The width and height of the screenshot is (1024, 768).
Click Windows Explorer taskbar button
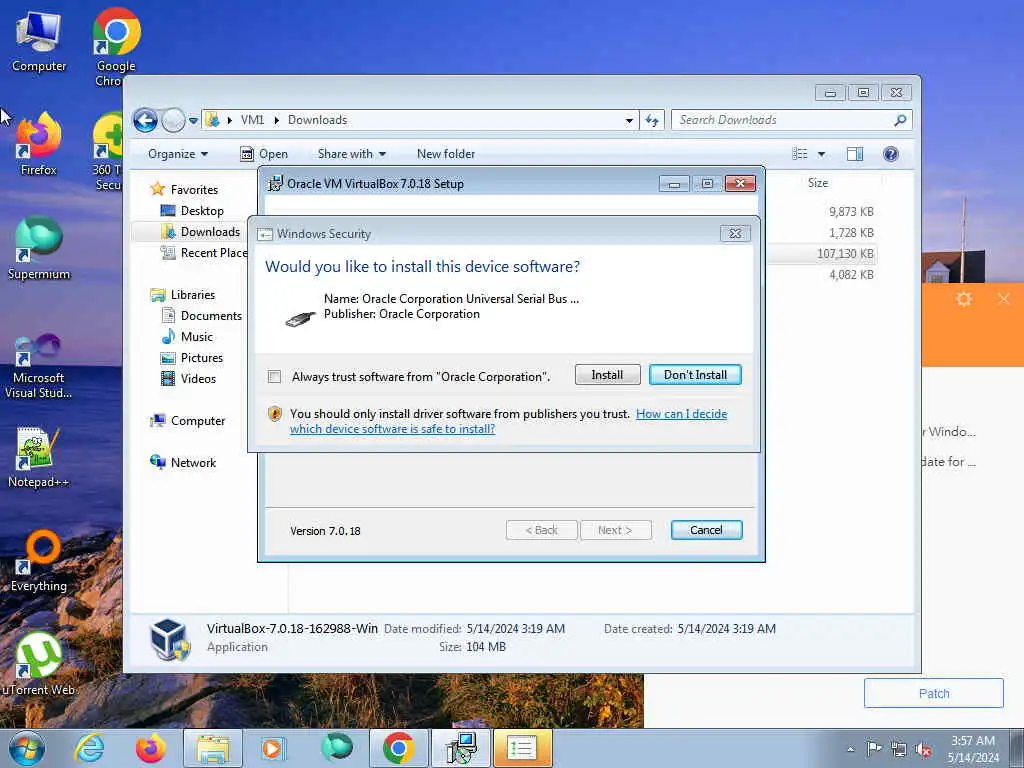click(x=213, y=748)
